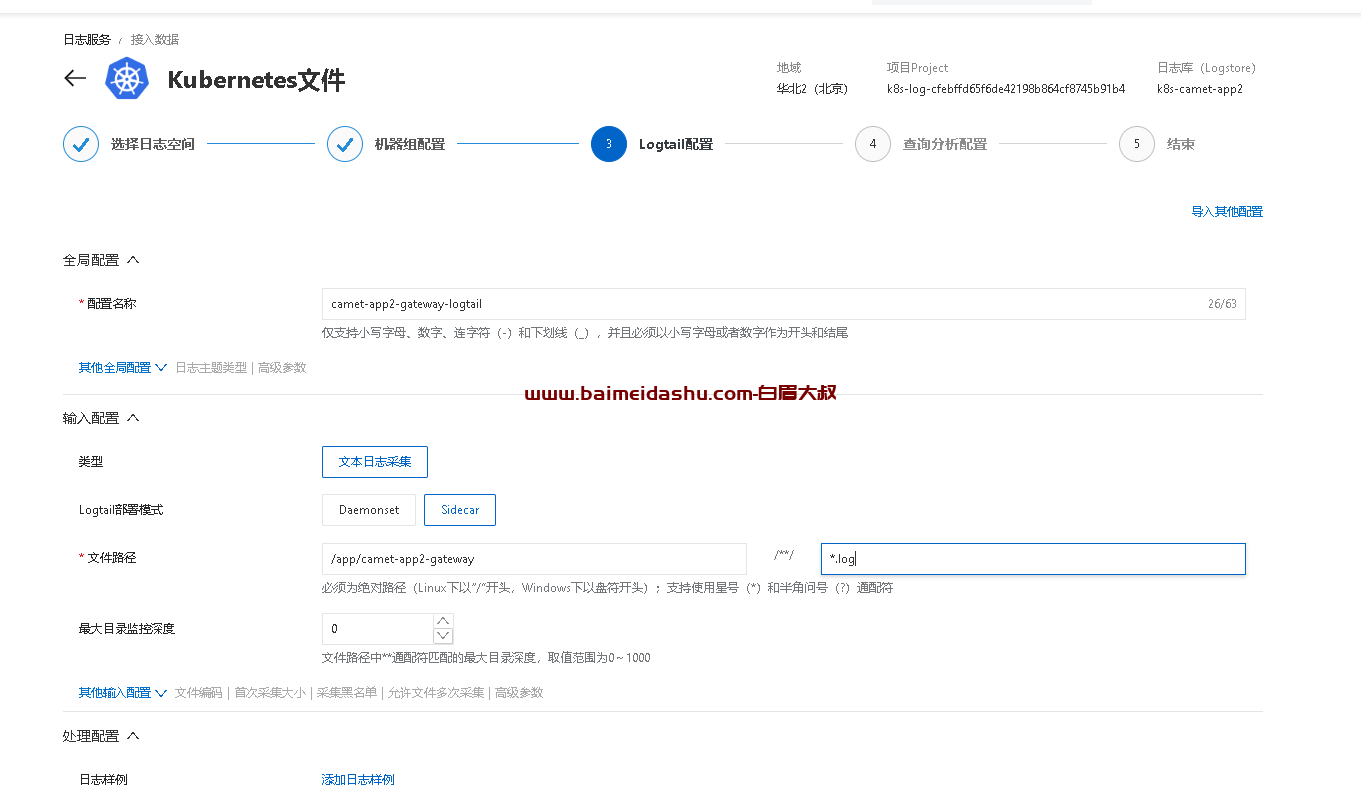
Task: Click step 3 Logtail配置 circle
Action: coord(608,144)
